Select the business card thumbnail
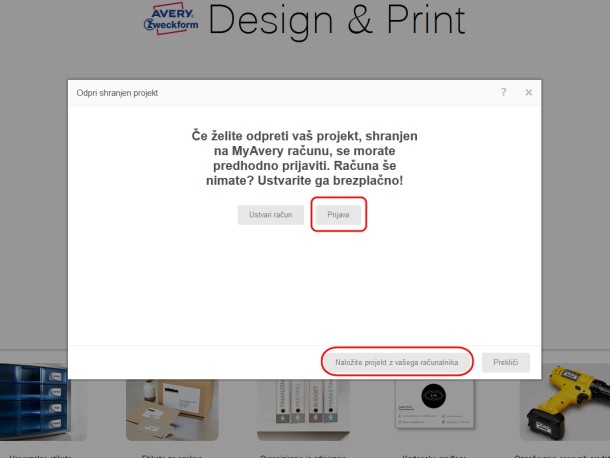Screen dimensions: 610x458 pyautogui.click(x=435, y=405)
